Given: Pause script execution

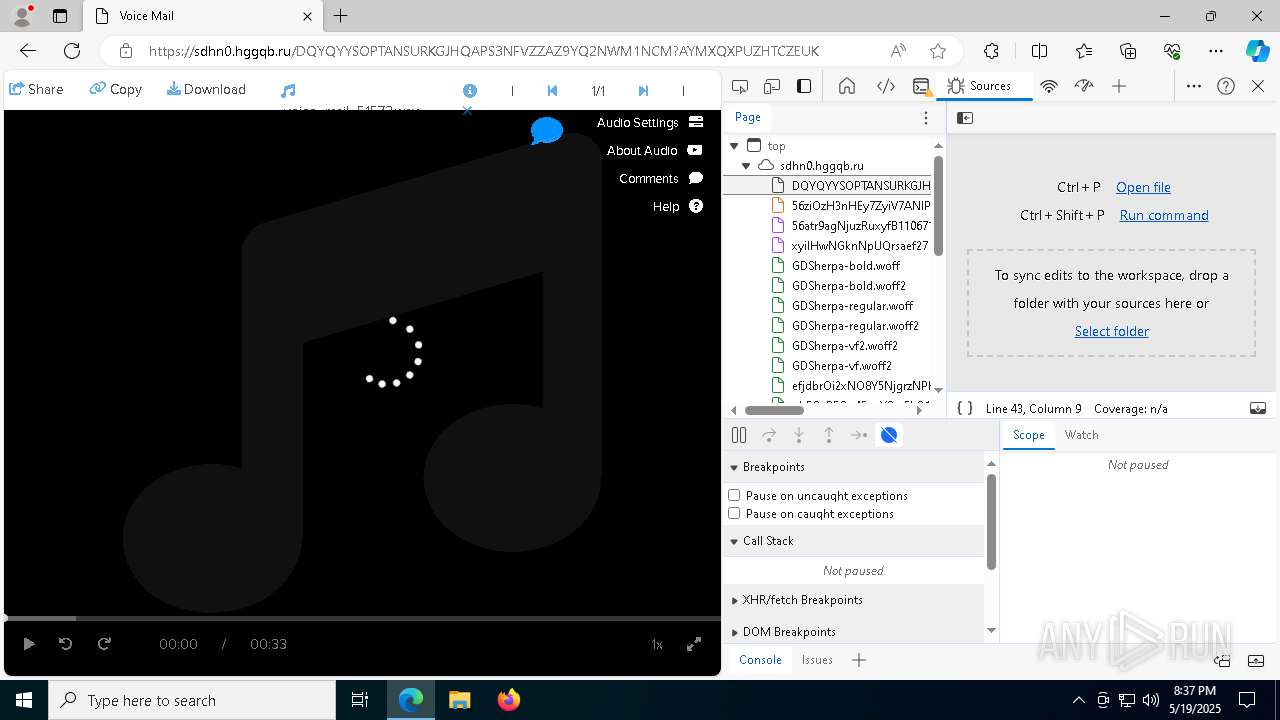Looking at the screenshot, I should click(x=739, y=435).
